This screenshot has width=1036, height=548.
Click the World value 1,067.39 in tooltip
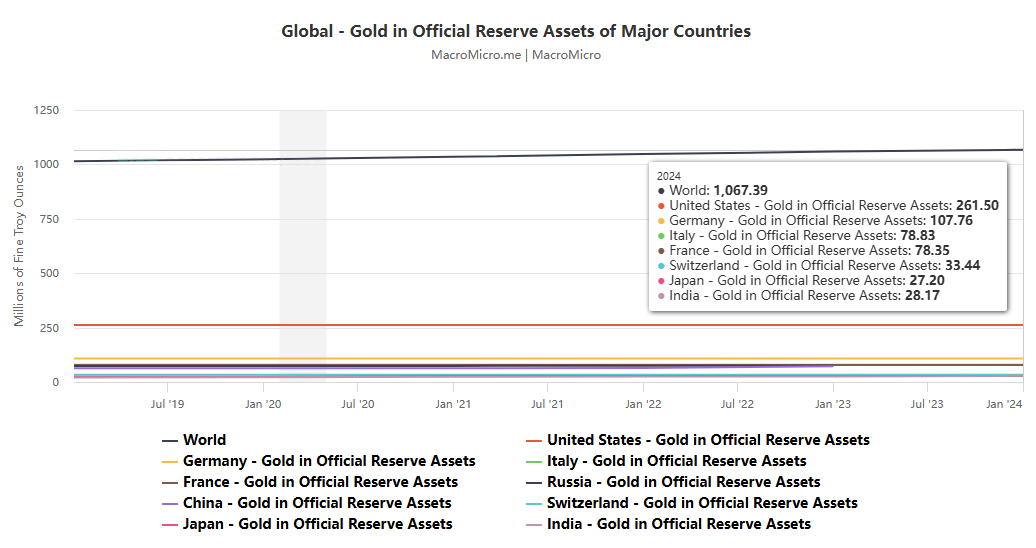tap(740, 190)
